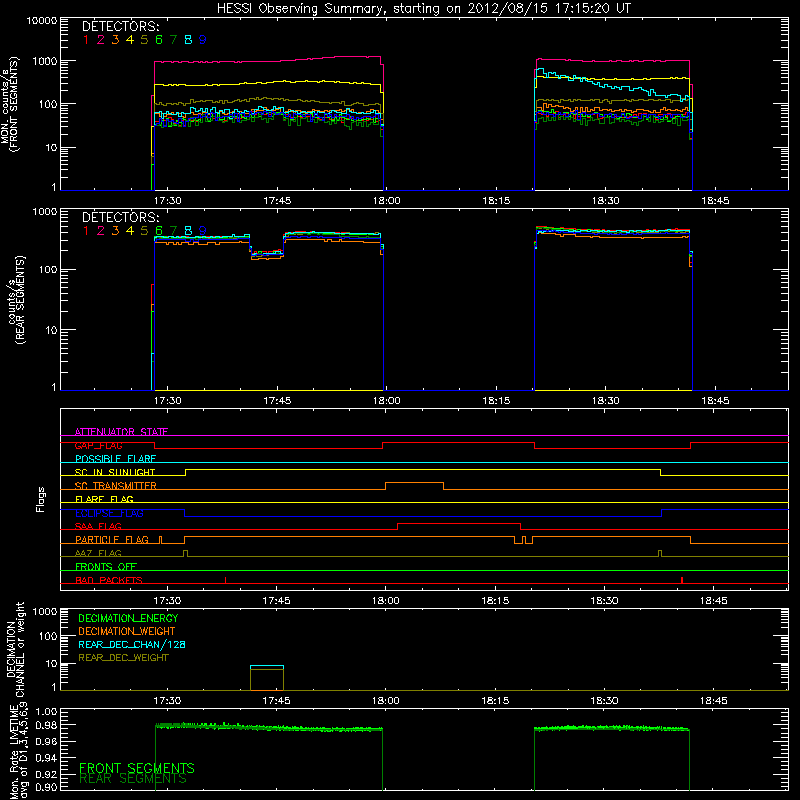
Task: Click the rear segments counts/s y-axis title
Action: coord(16,300)
